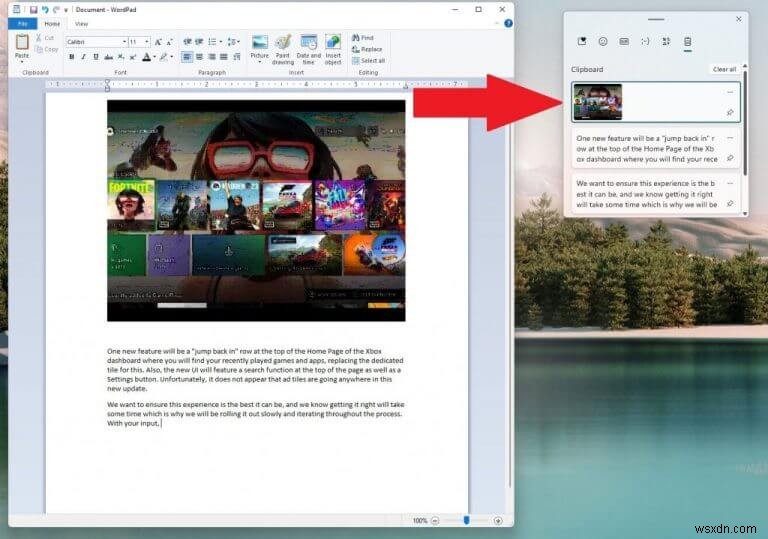The width and height of the screenshot is (768, 539).
Task: Save the document from Quick Access toolbar
Action: 33,9
